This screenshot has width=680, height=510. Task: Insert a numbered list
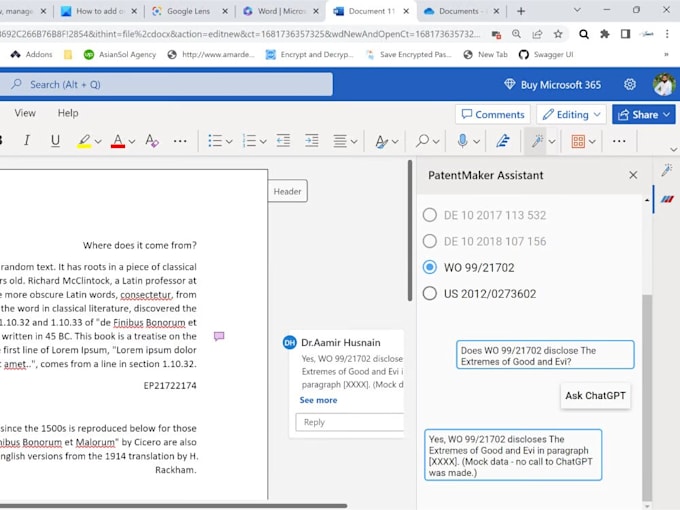249,141
